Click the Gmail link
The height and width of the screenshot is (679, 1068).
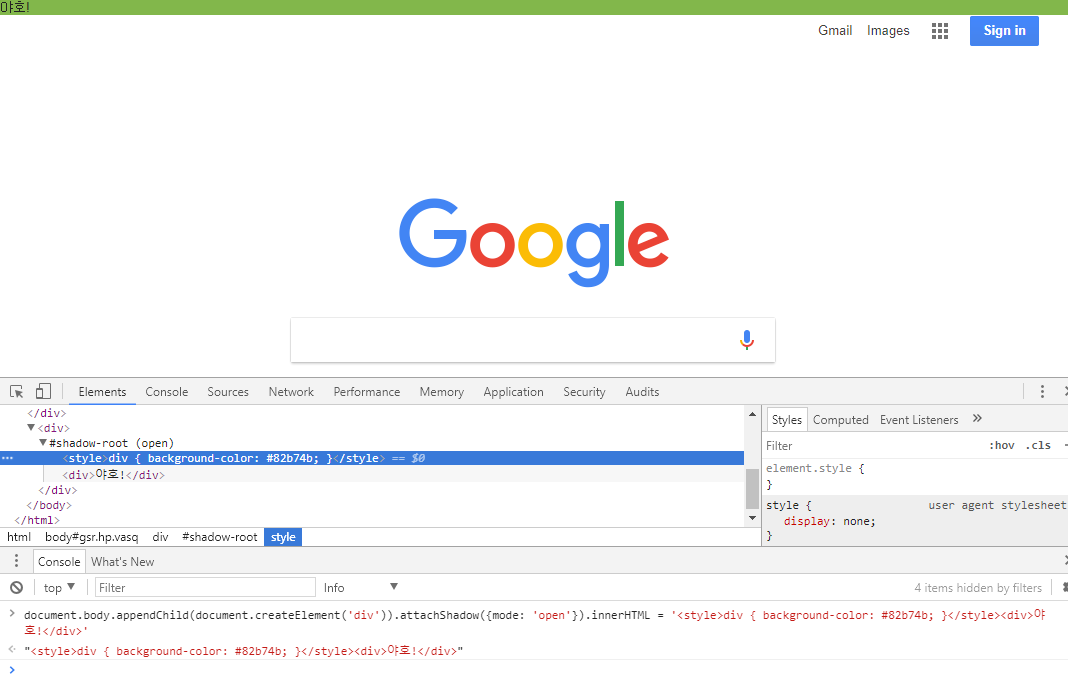point(835,31)
